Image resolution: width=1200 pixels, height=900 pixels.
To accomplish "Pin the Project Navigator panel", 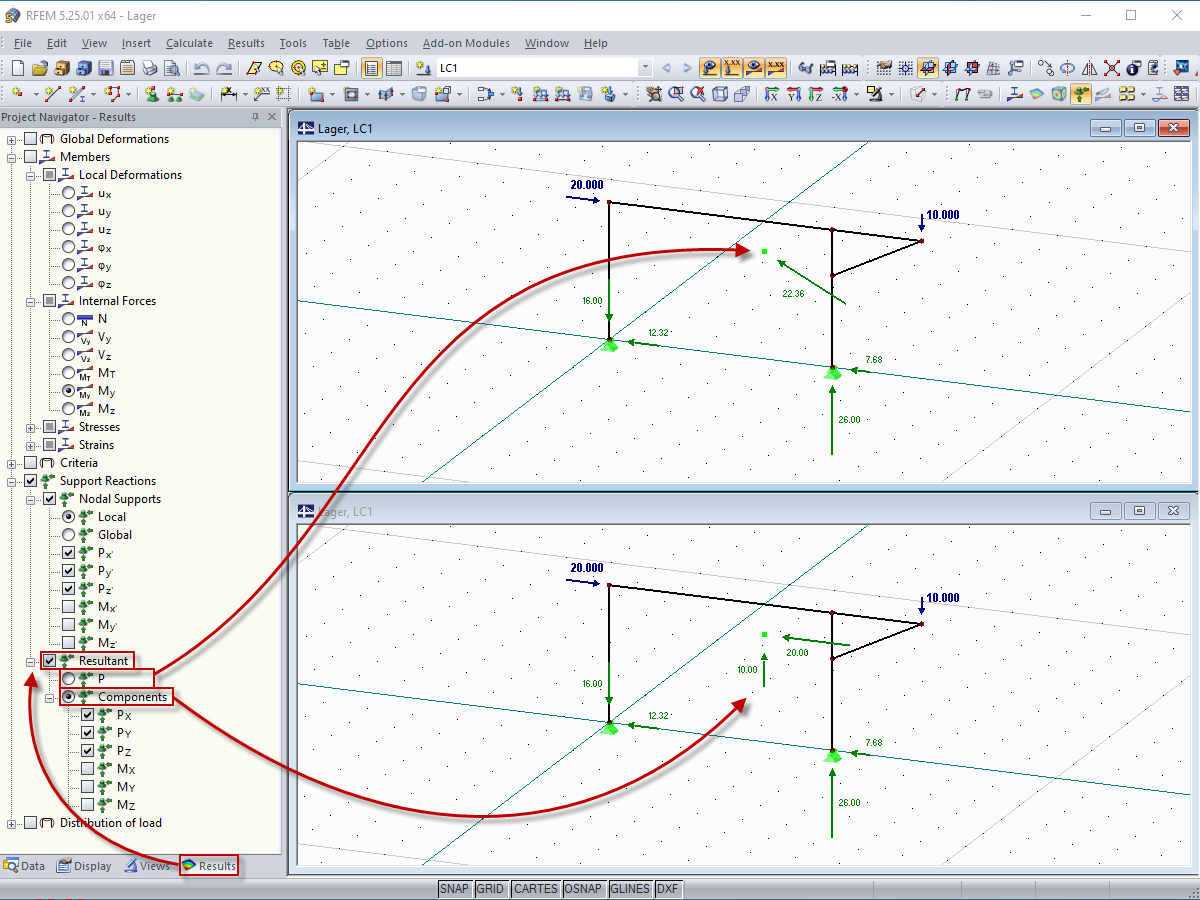I will pos(255,117).
